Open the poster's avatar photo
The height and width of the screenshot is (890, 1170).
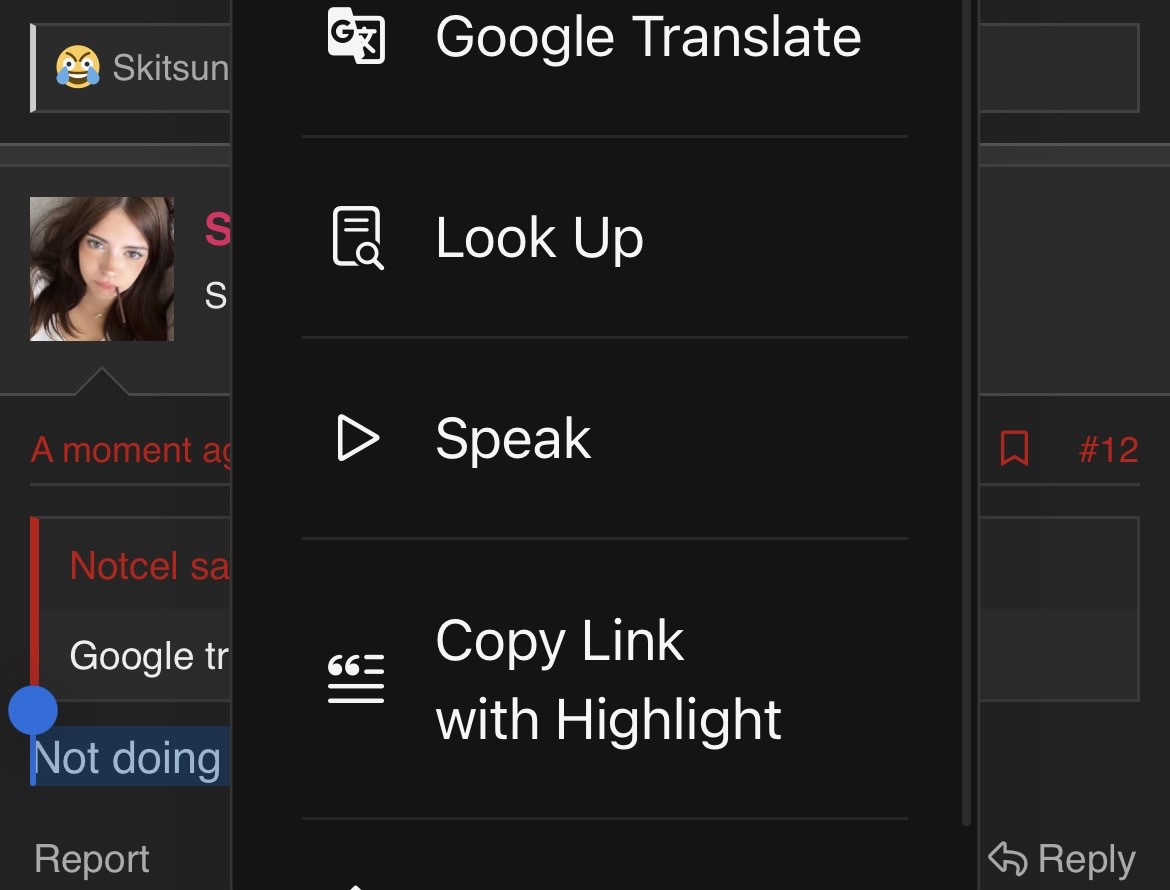pyautogui.click(x=102, y=269)
